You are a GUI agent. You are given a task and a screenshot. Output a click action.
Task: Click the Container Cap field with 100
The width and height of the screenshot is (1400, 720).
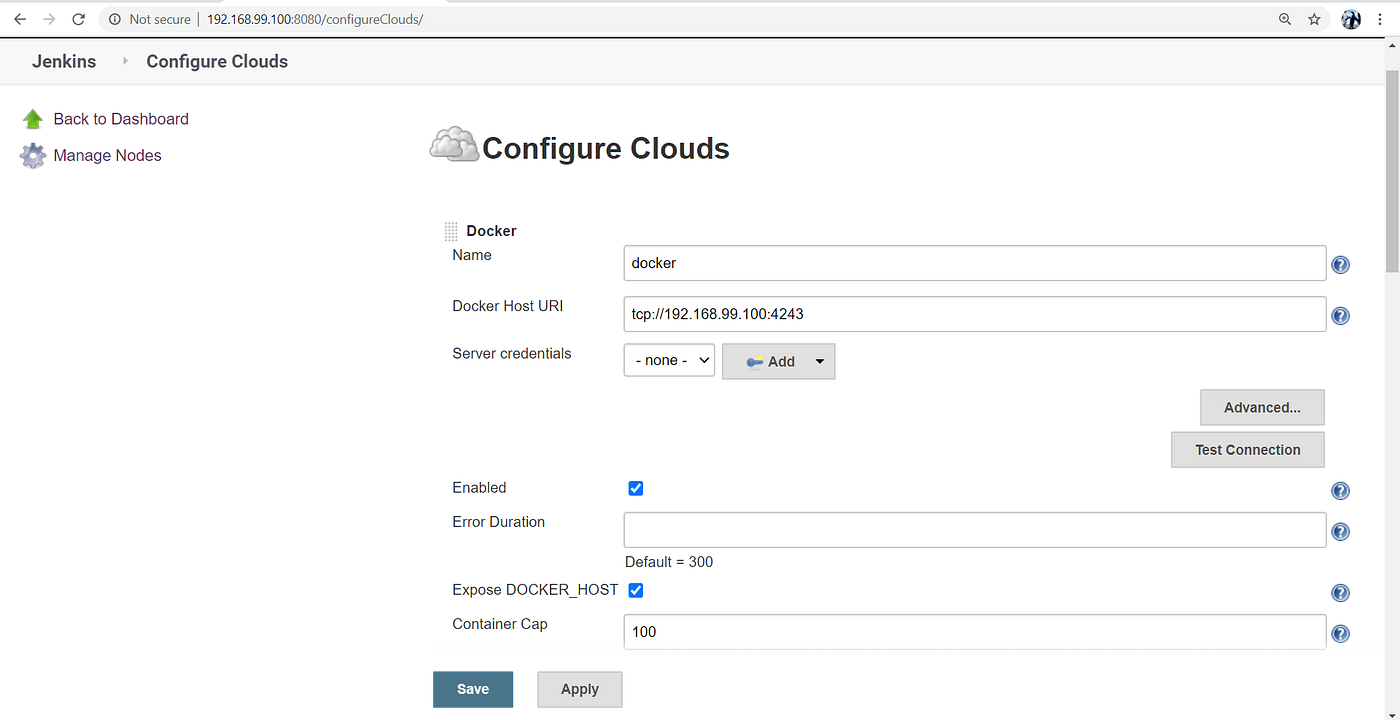(975, 632)
